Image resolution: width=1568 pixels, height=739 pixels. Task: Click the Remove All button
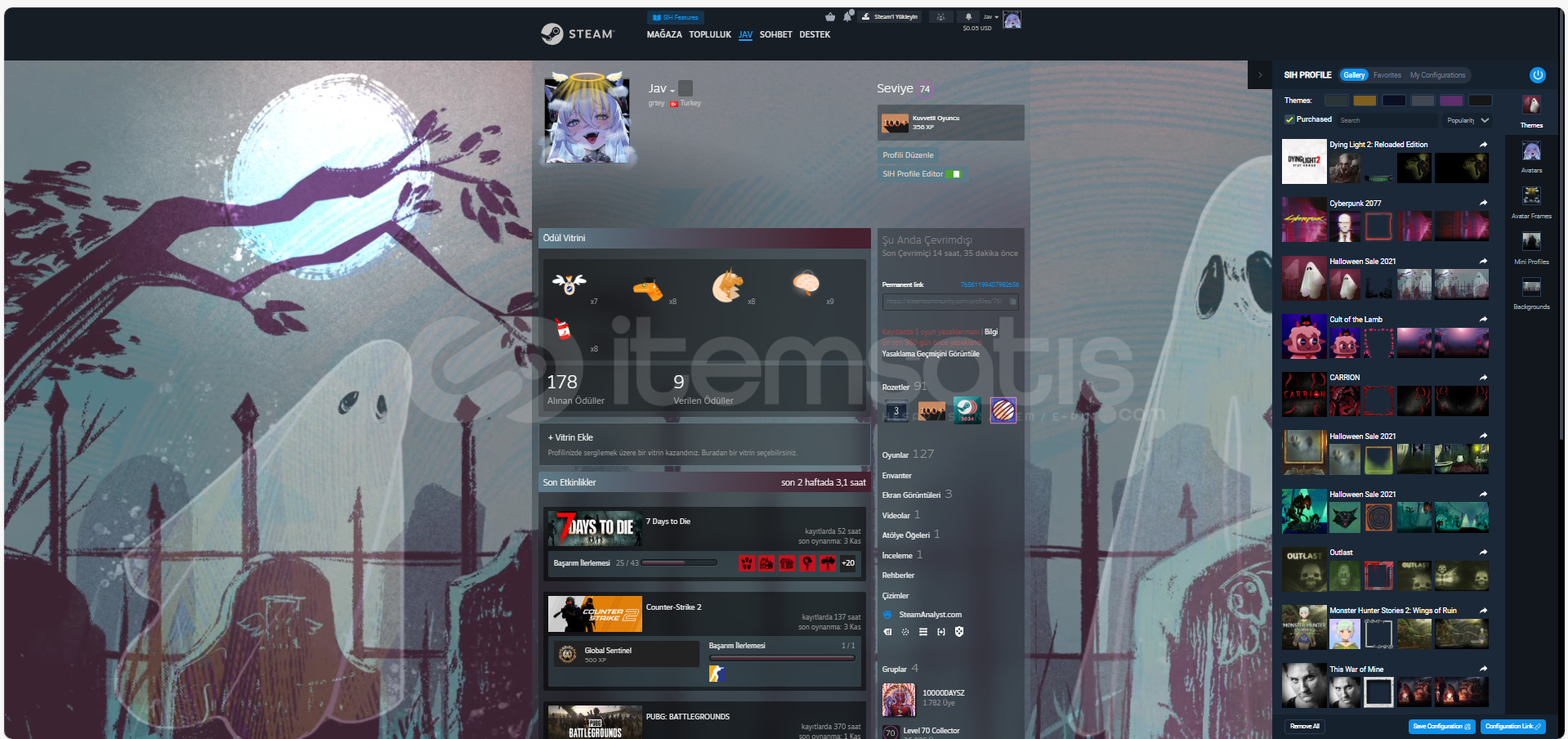point(1304,726)
